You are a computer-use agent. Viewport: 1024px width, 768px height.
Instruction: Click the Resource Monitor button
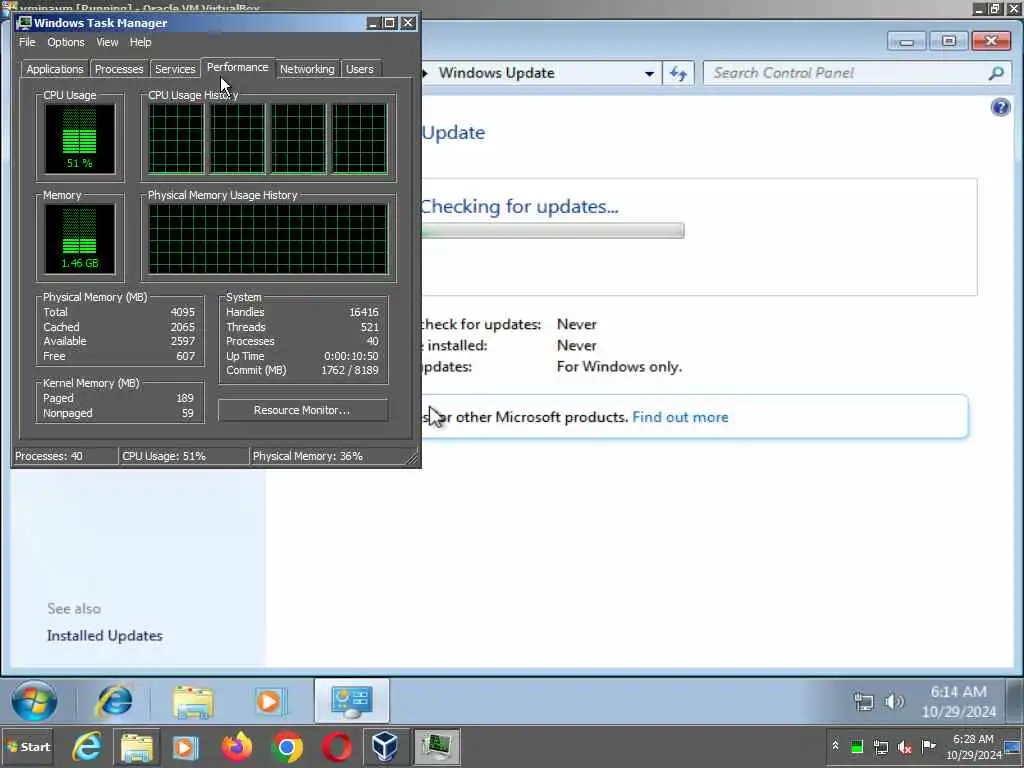click(x=302, y=410)
